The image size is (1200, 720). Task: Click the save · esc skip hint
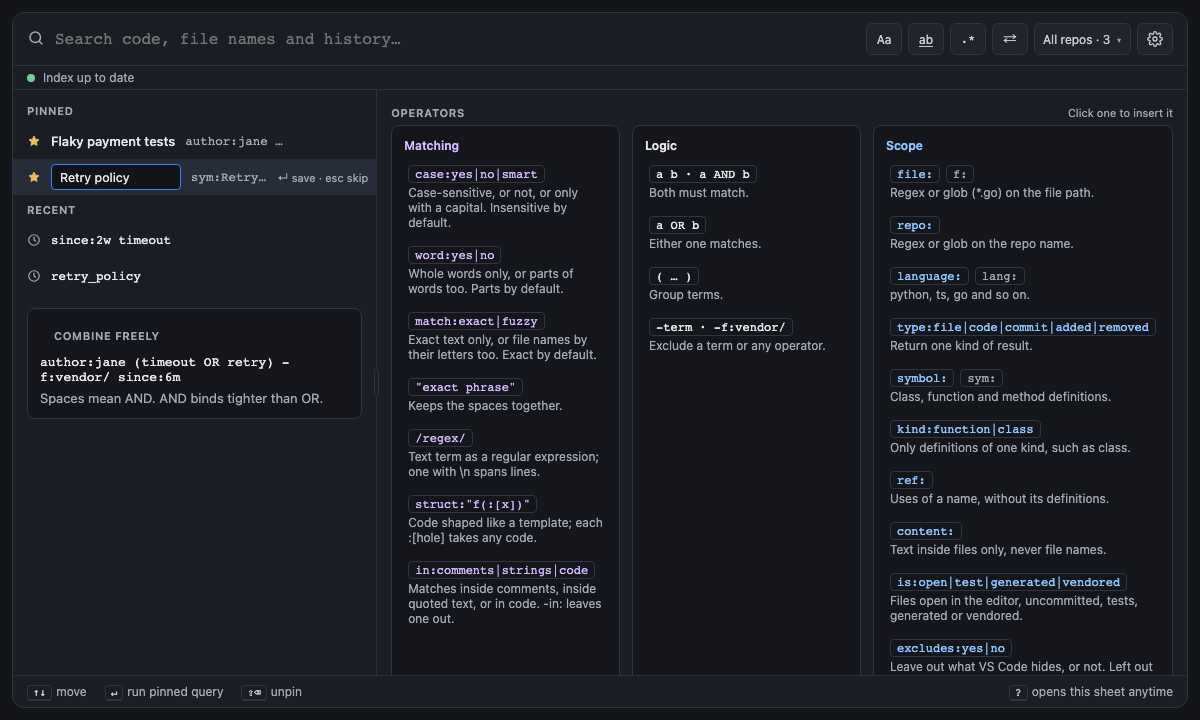[x=323, y=178]
